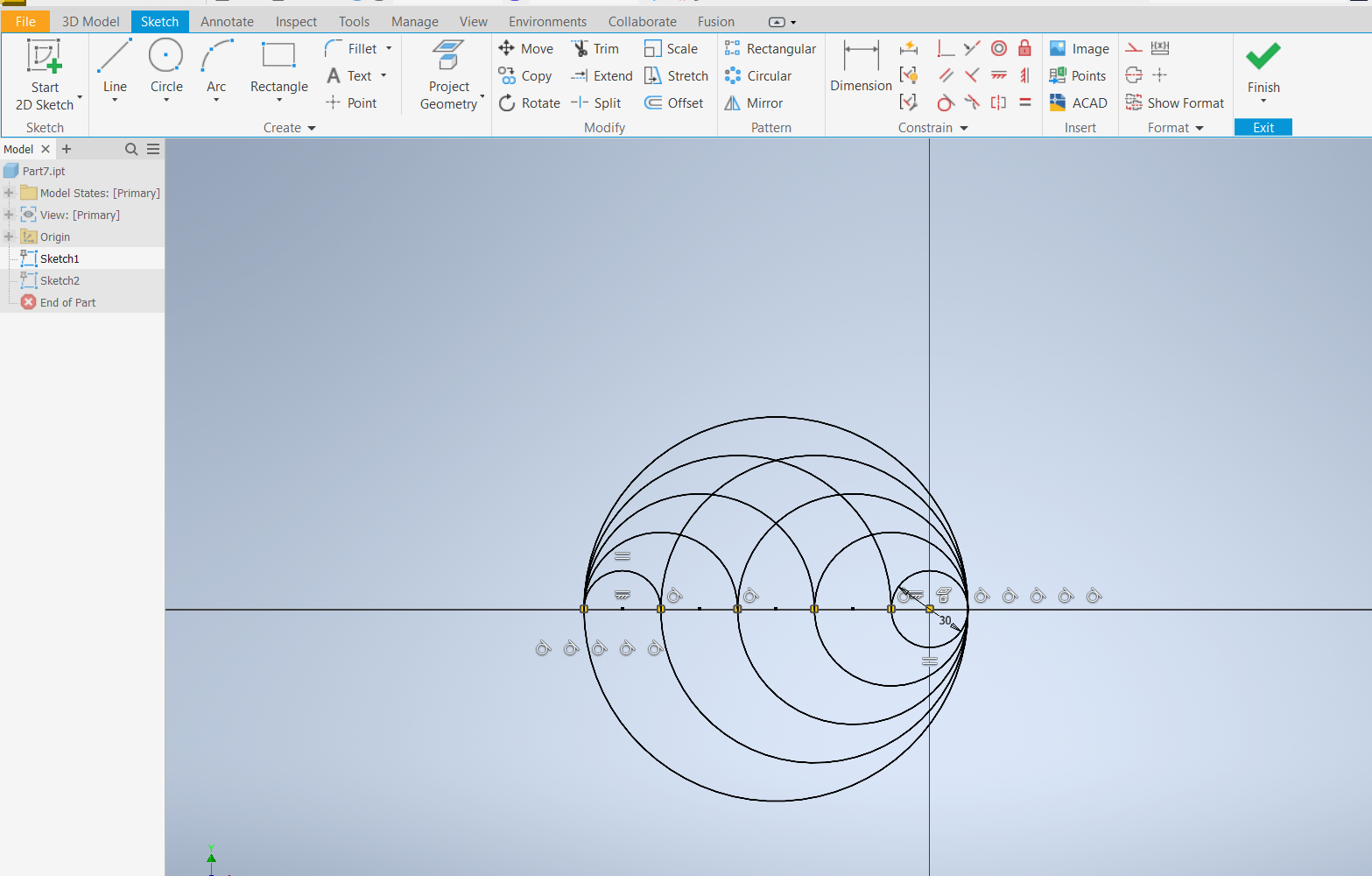Switch to the 3D Model tab
The height and width of the screenshot is (876, 1372).
(x=90, y=22)
